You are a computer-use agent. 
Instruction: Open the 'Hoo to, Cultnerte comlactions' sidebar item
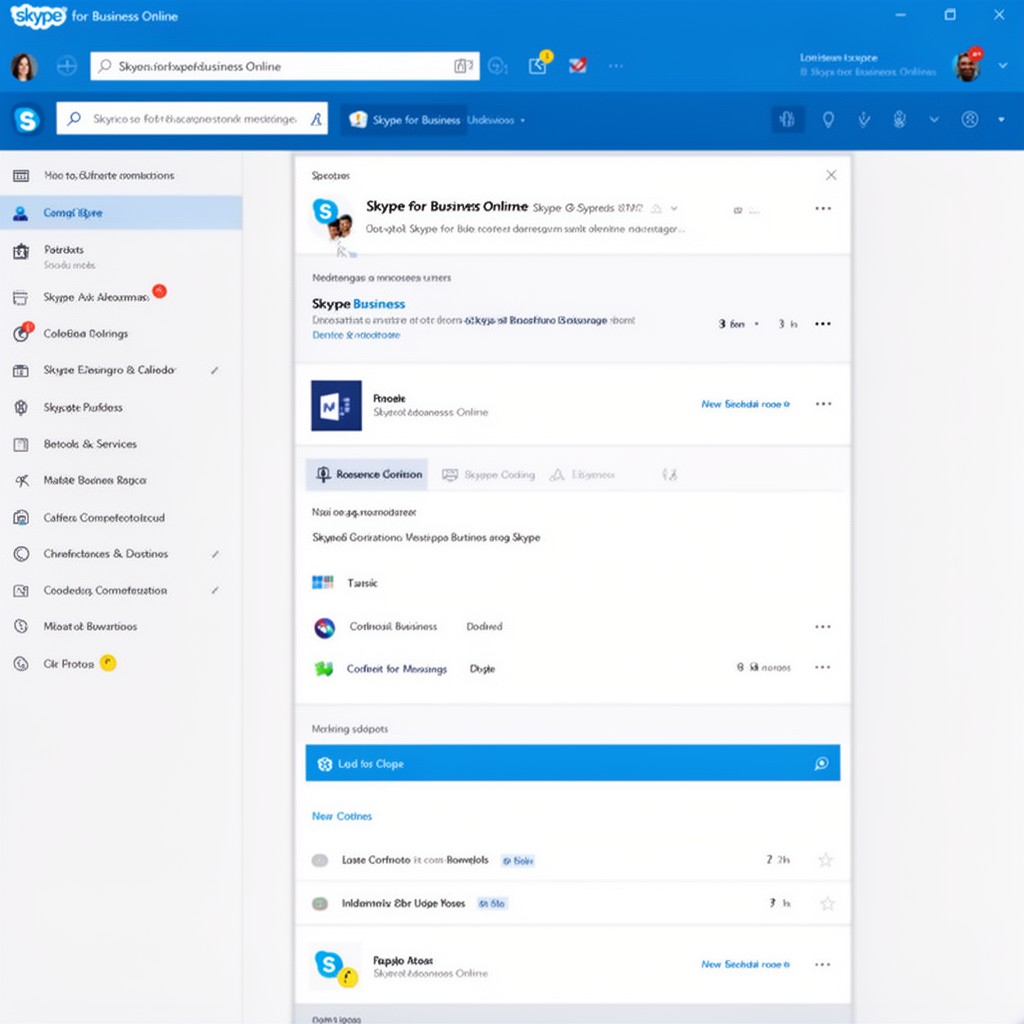coord(121,176)
